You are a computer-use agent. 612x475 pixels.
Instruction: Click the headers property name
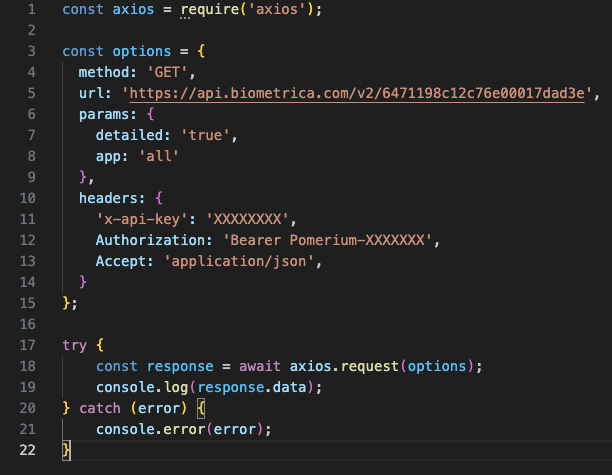pyautogui.click(x=108, y=198)
